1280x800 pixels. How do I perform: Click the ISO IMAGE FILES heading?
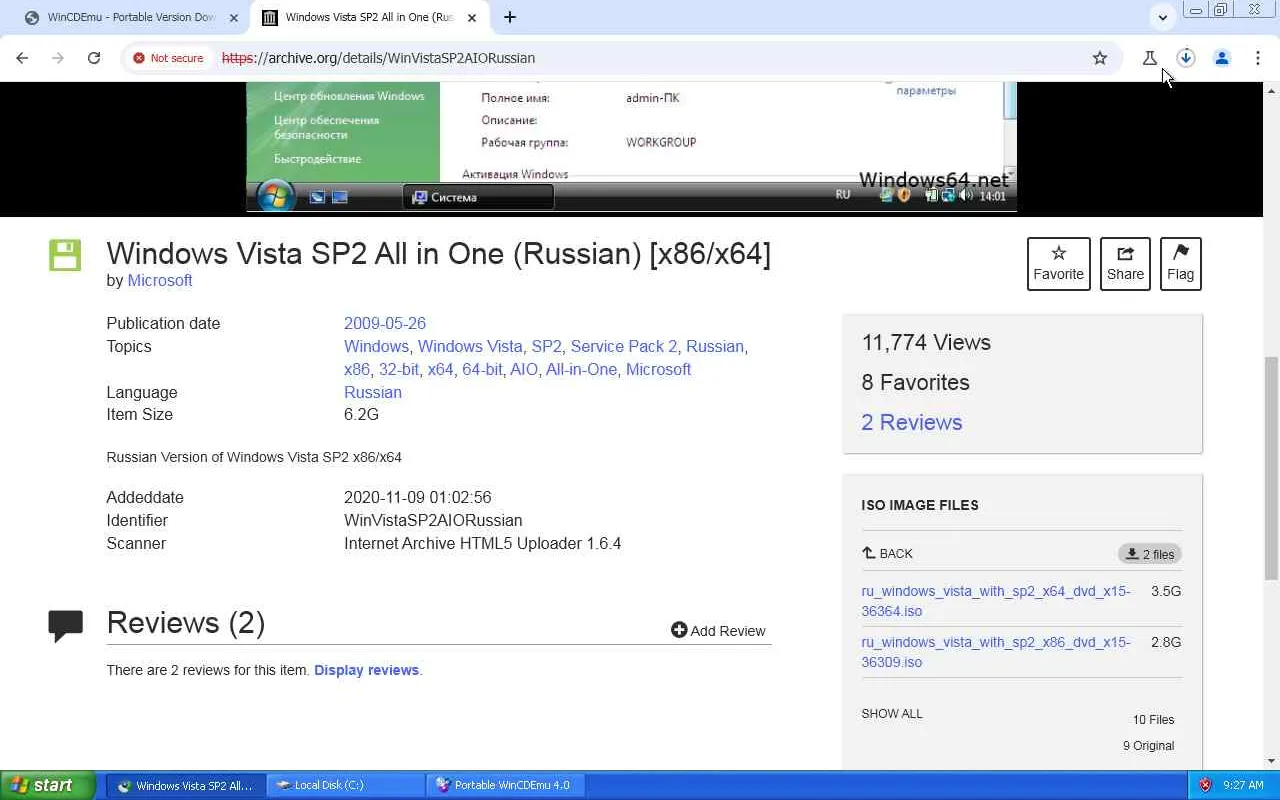pos(920,505)
